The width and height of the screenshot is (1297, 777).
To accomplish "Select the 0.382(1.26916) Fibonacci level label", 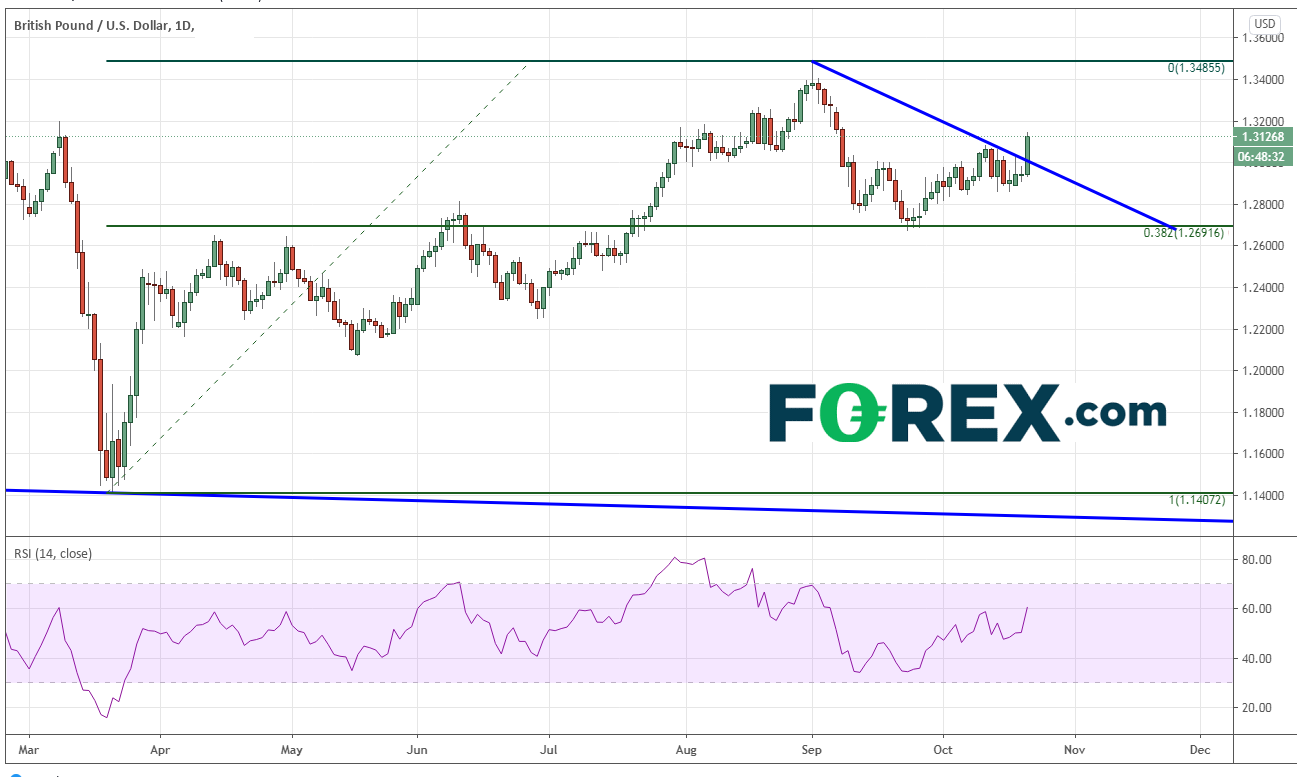I will tap(1187, 233).
